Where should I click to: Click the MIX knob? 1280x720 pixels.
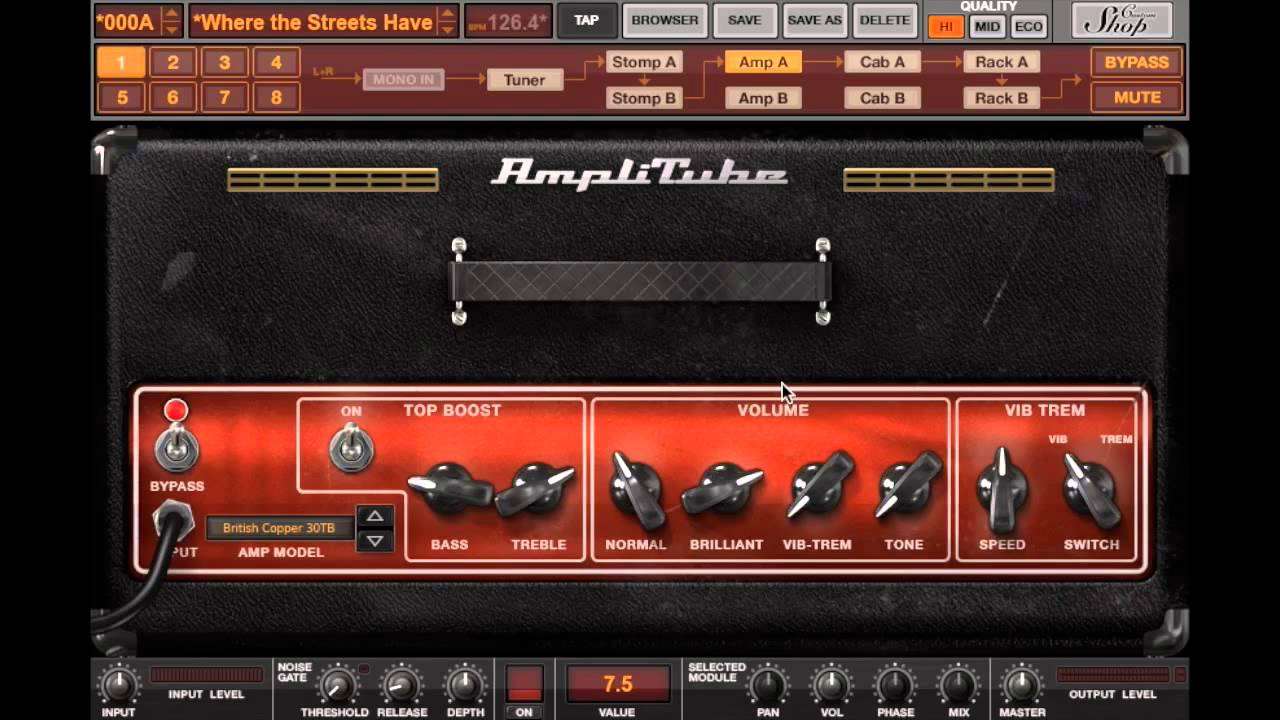click(x=957, y=686)
